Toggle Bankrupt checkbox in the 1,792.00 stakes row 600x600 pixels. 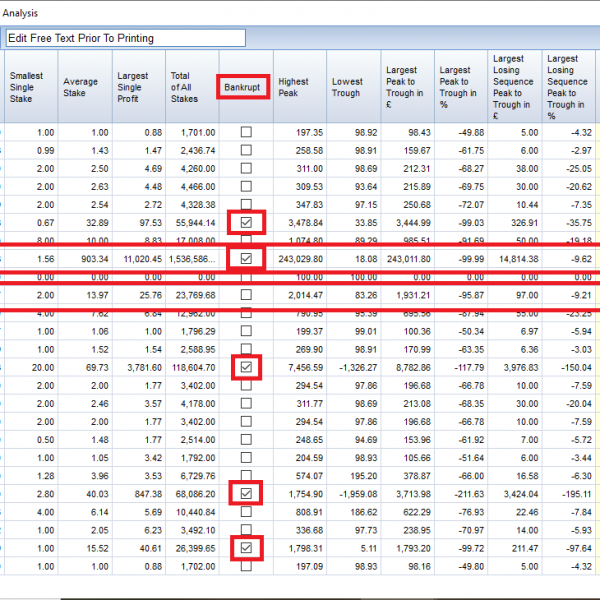click(246, 458)
